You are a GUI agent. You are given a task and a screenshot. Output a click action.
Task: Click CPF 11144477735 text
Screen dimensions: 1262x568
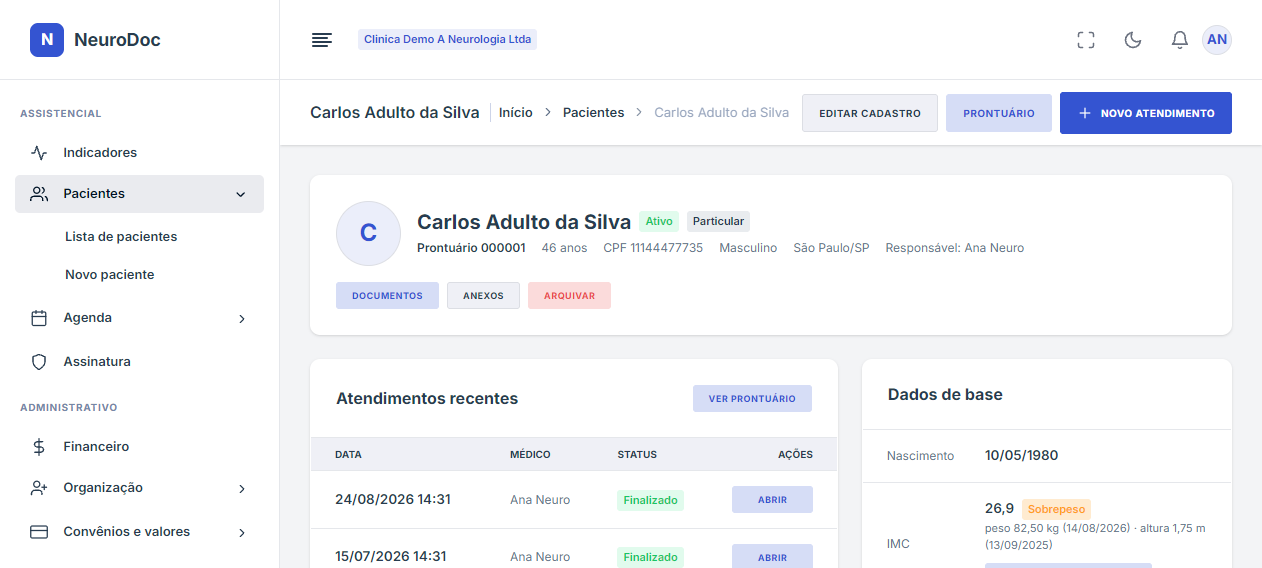pos(653,248)
